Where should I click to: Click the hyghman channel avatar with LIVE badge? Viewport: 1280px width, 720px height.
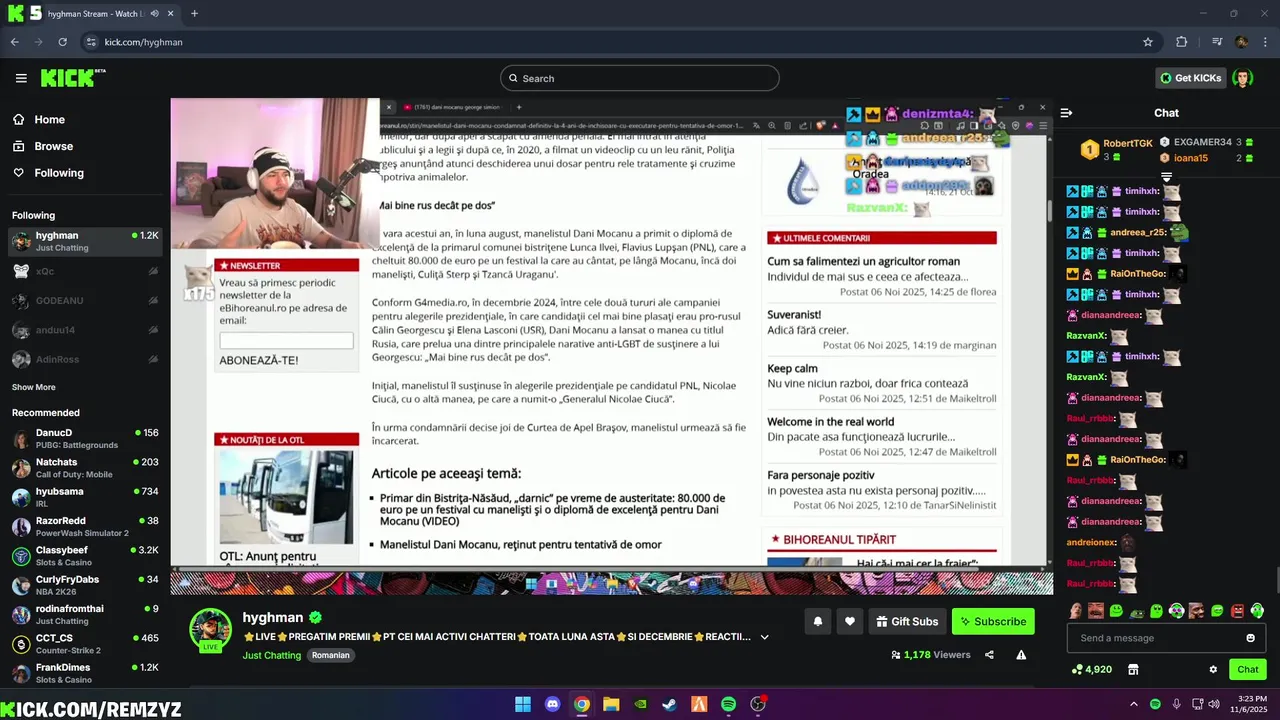211,630
